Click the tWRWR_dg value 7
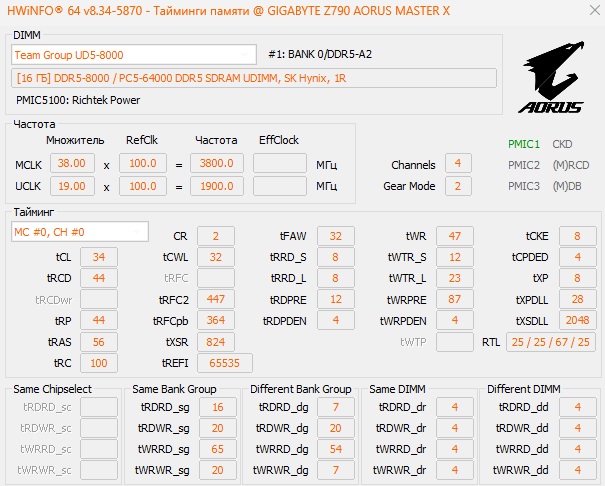The height and width of the screenshot is (486, 605). tap(336, 470)
